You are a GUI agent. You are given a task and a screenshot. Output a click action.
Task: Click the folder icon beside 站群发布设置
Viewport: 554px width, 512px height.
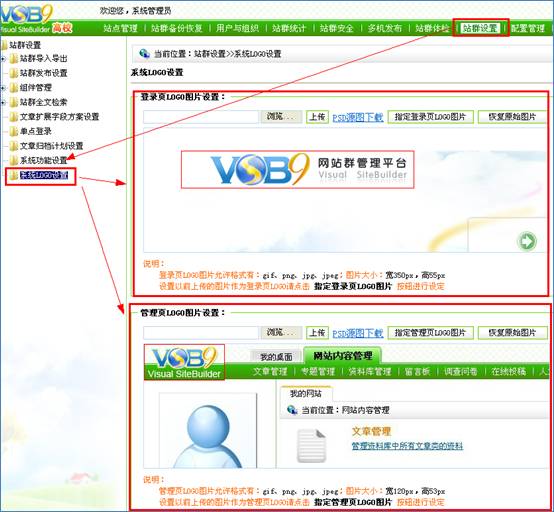click(x=13, y=73)
